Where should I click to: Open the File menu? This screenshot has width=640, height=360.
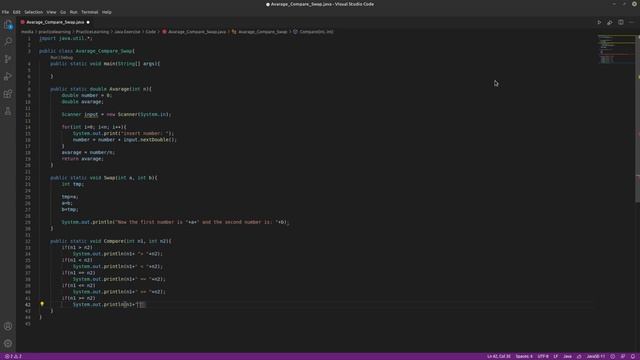coord(5,12)
